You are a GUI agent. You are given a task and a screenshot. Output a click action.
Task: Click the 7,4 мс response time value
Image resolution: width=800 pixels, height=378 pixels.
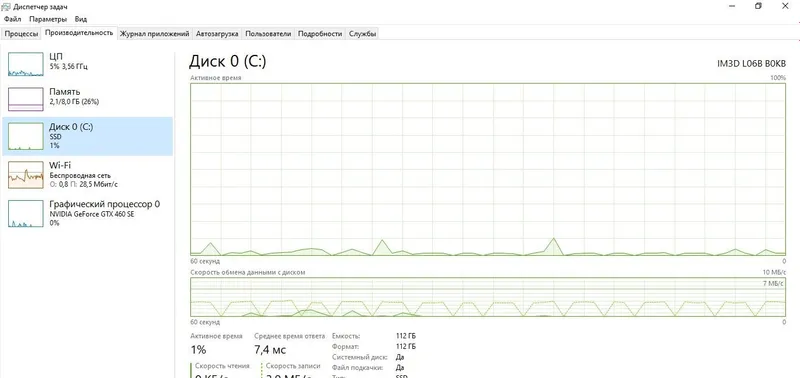tap(270, 350)
